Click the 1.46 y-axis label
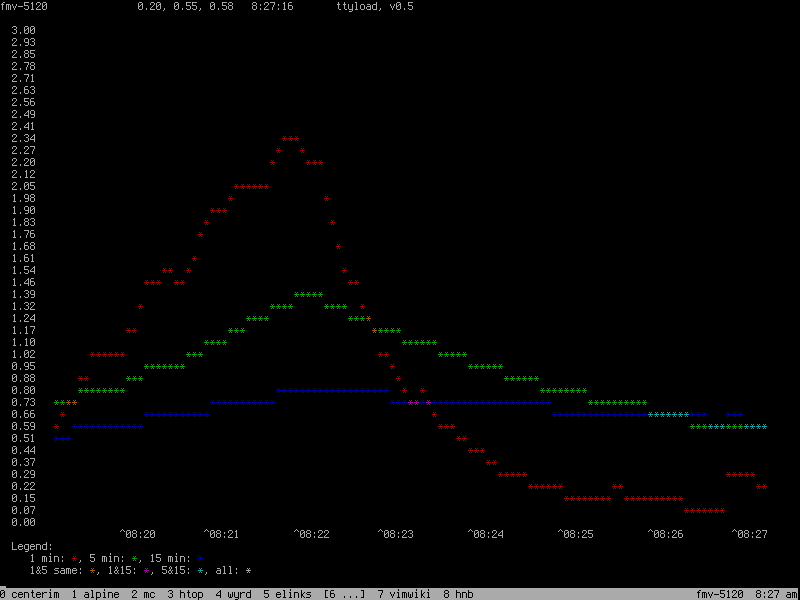 [23, 282]
